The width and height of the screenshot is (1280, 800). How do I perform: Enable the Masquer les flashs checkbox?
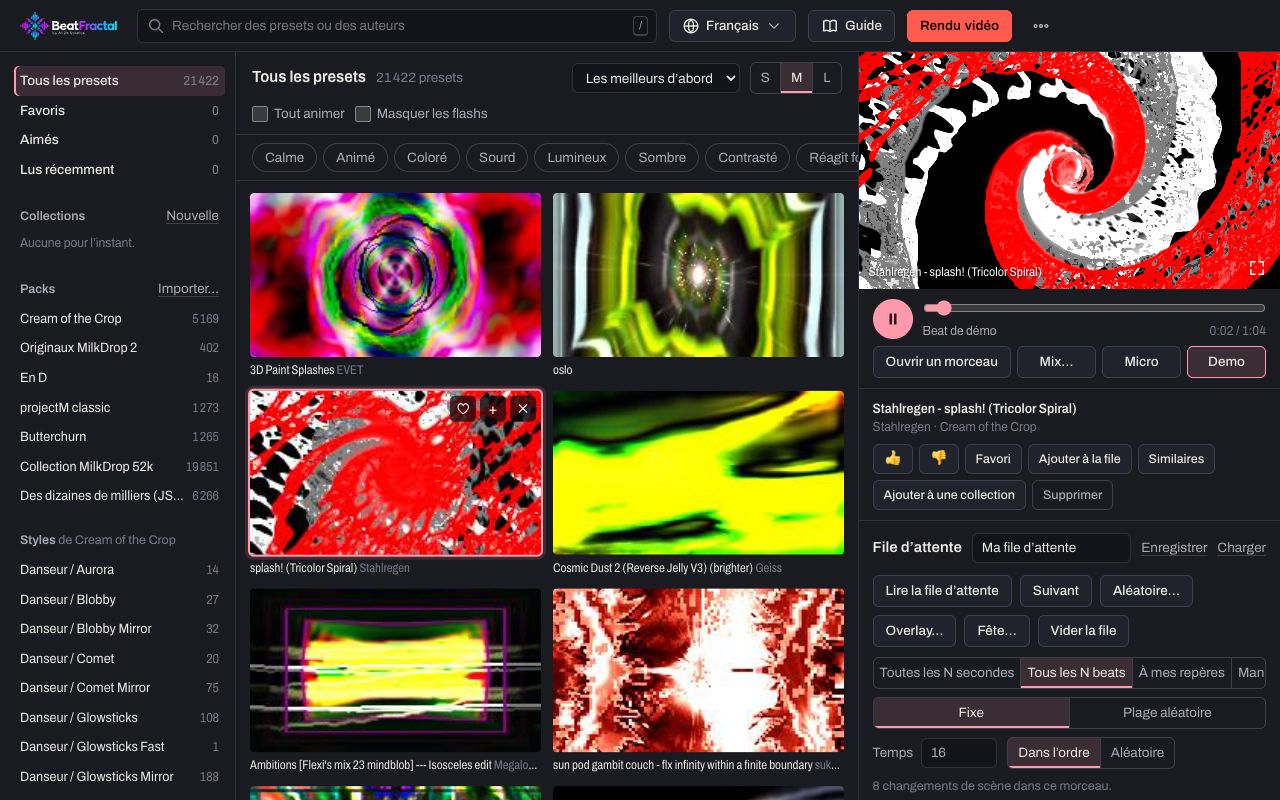coord(363,114)
